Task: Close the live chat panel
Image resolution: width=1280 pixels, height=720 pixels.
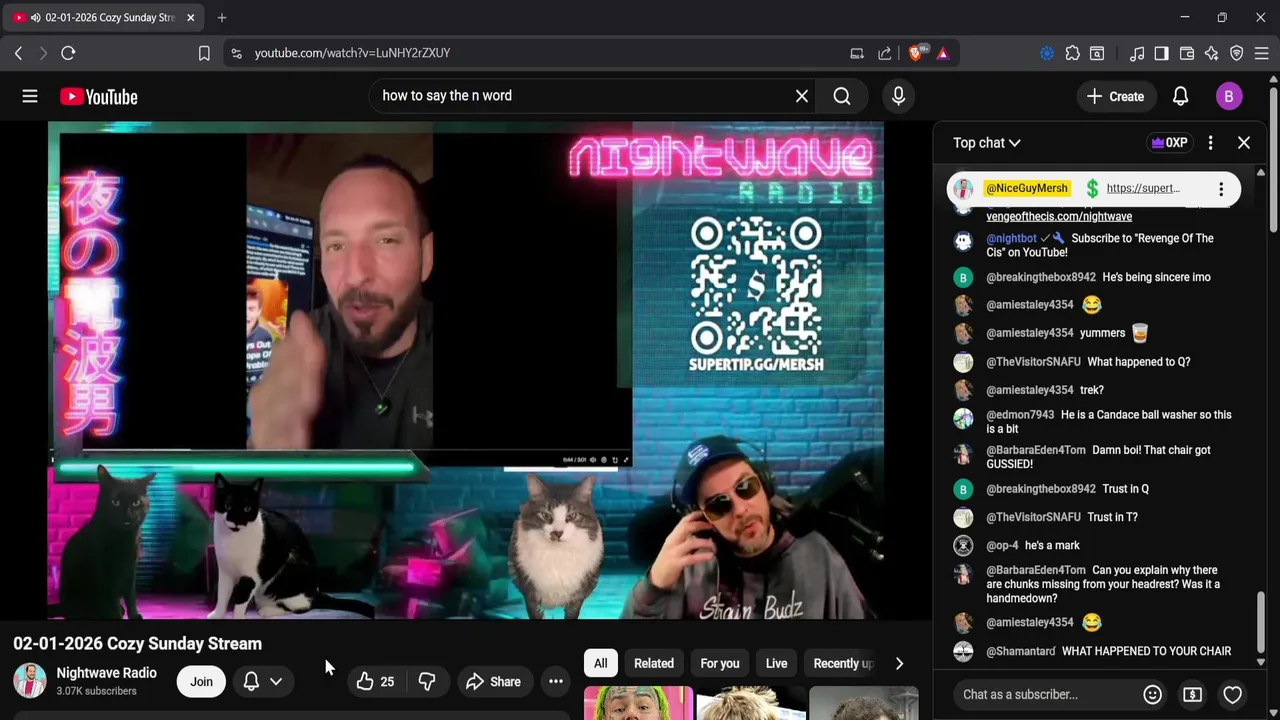Action: pos(1244,143)
